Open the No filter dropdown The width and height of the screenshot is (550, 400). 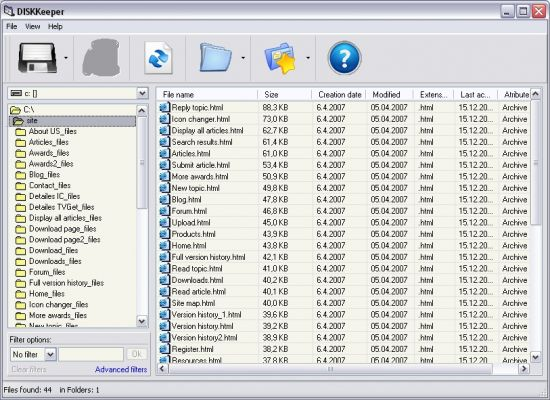click(33, 354)
